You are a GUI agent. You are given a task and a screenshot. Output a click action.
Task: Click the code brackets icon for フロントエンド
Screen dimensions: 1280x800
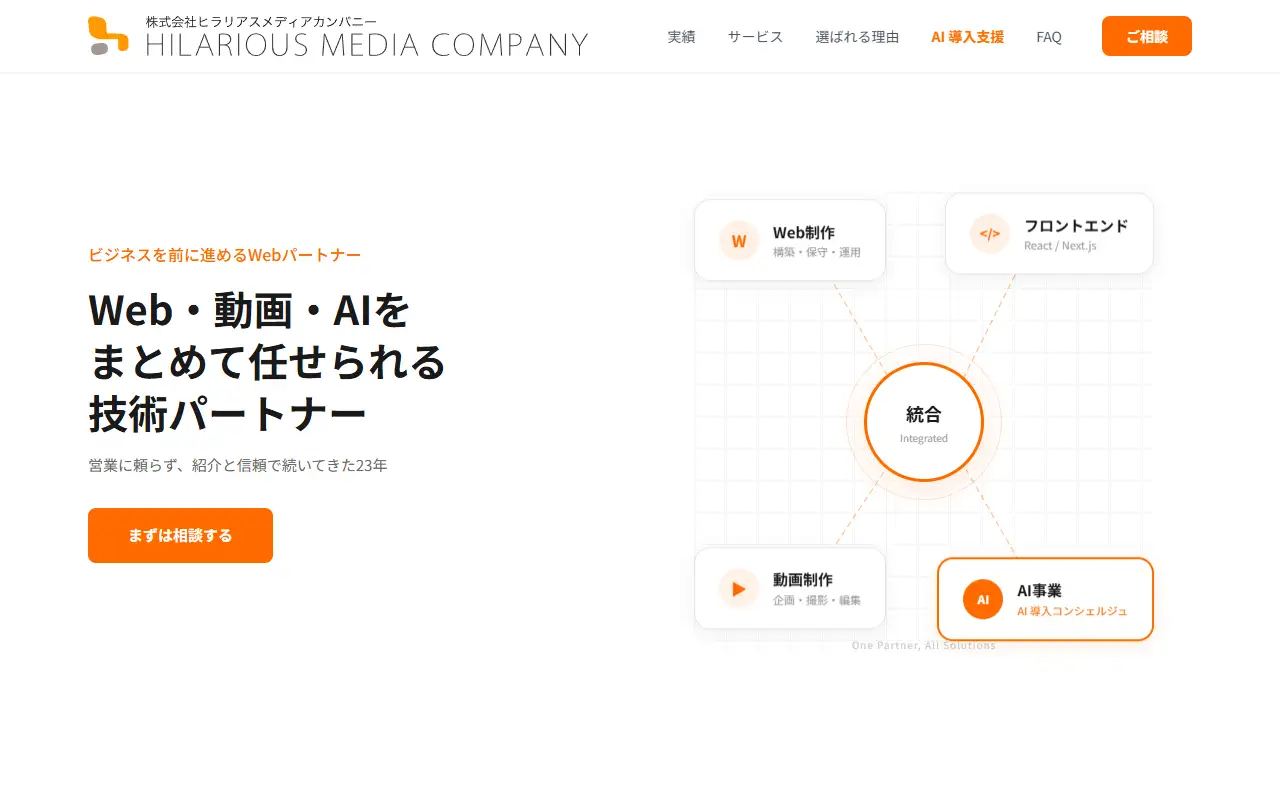coord(989,234)
